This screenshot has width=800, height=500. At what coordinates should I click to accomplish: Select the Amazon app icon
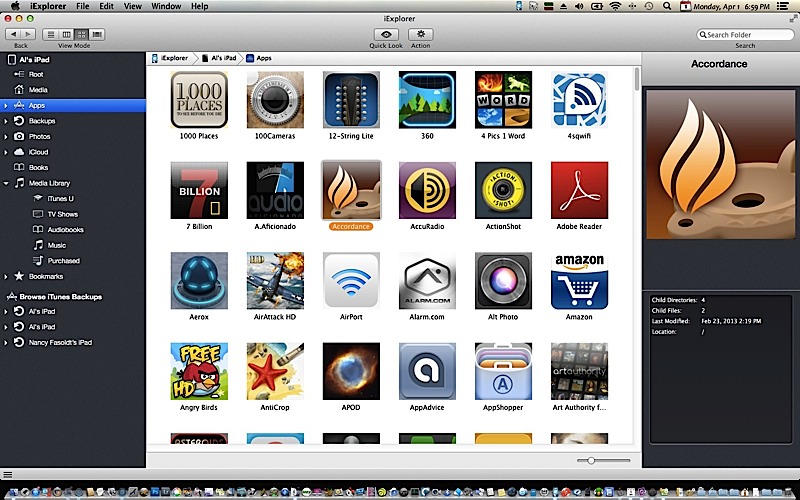pos(579,280)
